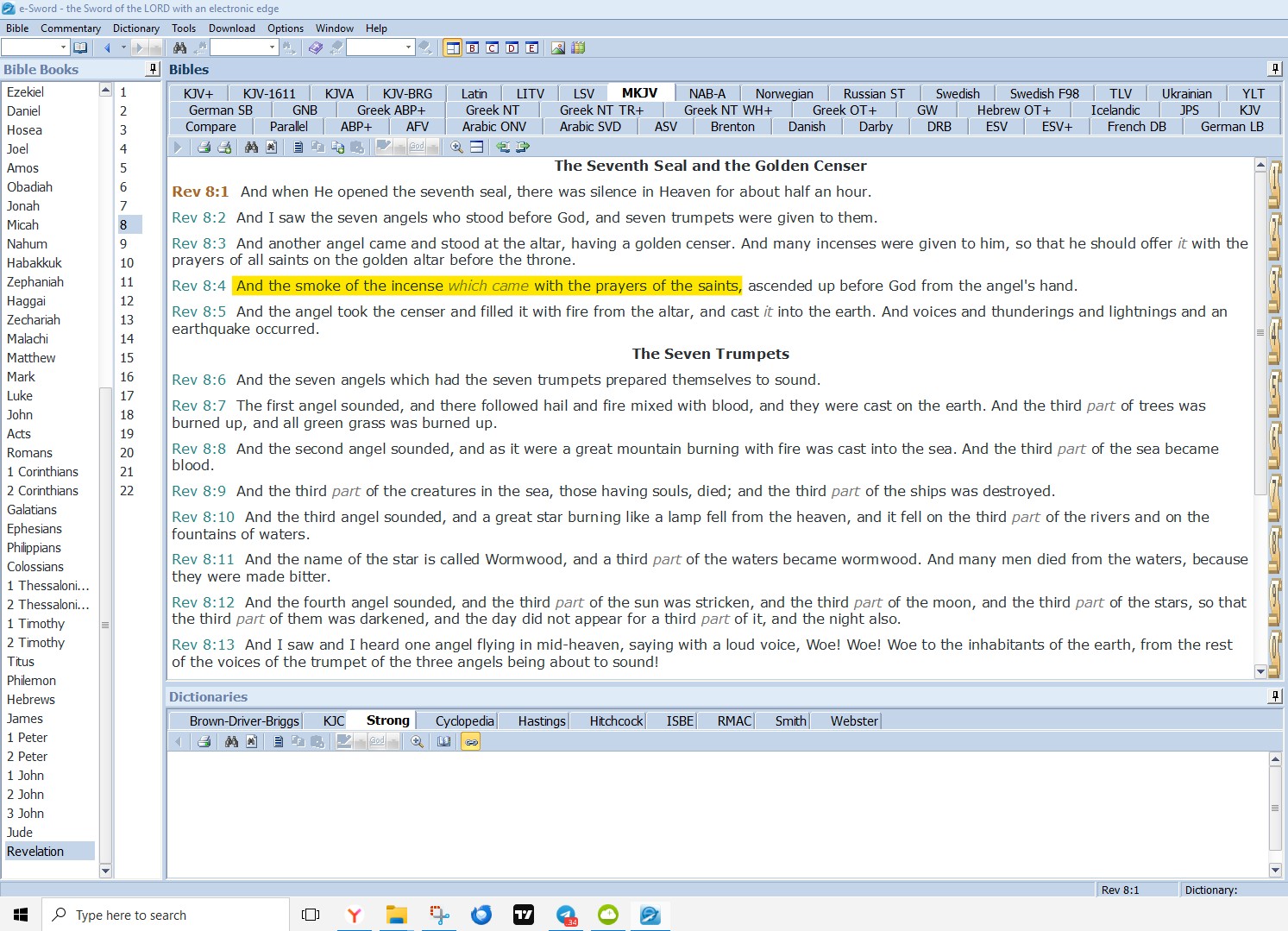Toggle the split Bible view icon

(x=477, y=148)
